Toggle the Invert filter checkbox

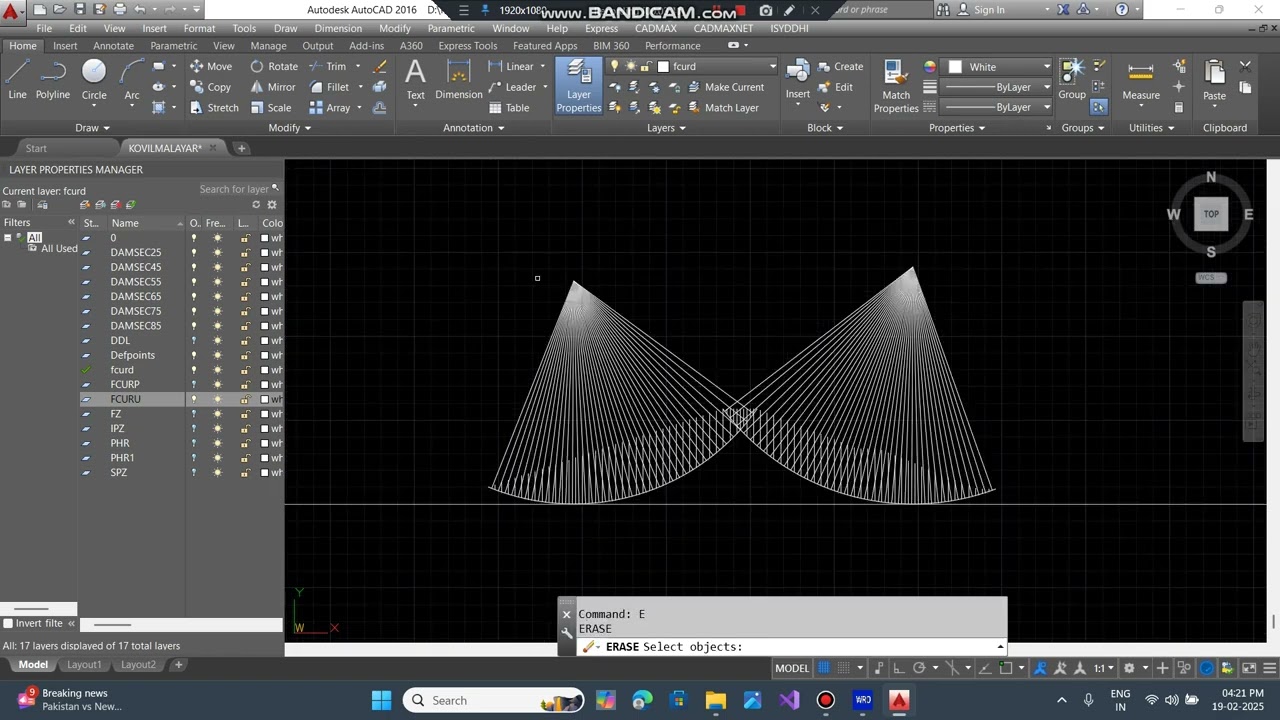(x=9, y=623)
